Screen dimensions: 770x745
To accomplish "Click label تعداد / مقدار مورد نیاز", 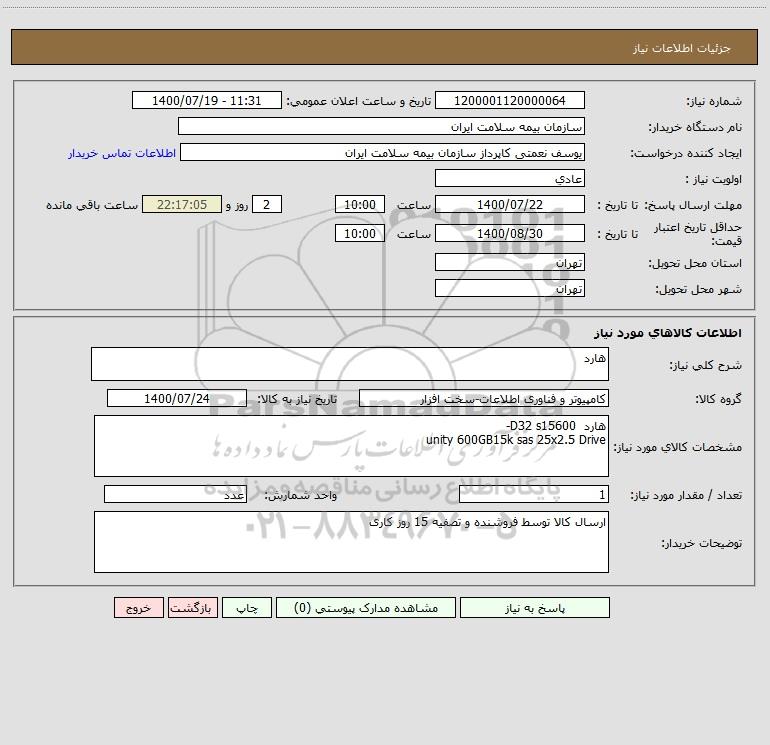I will point(686,496).
